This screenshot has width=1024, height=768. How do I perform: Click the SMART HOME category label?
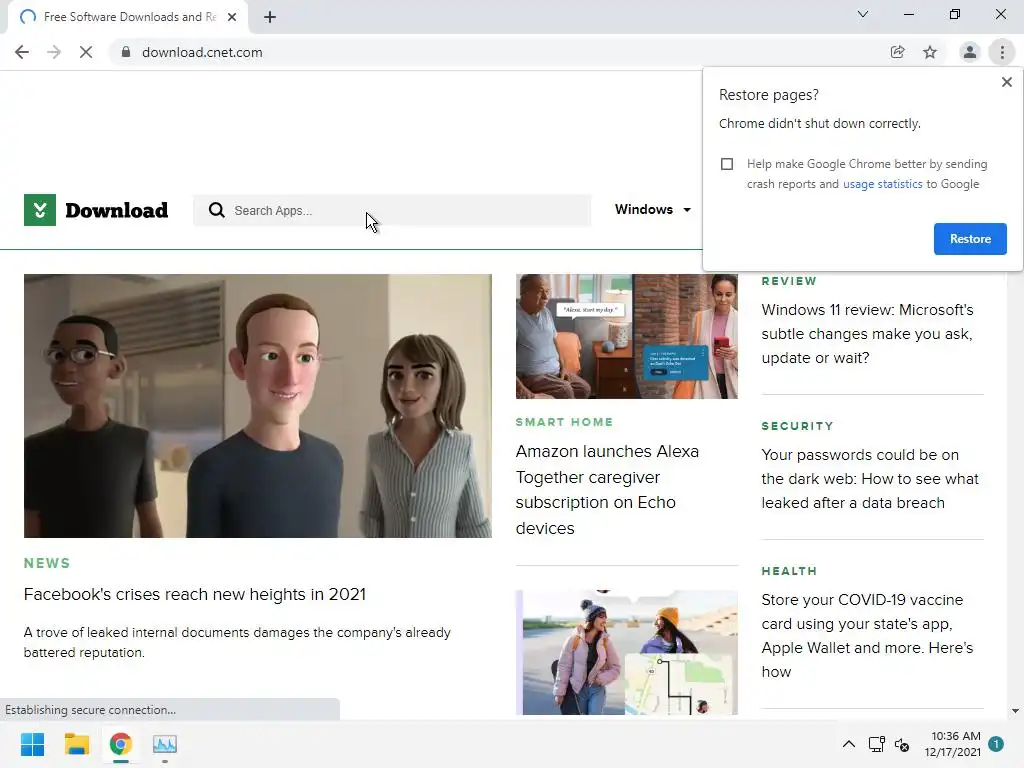564,422
